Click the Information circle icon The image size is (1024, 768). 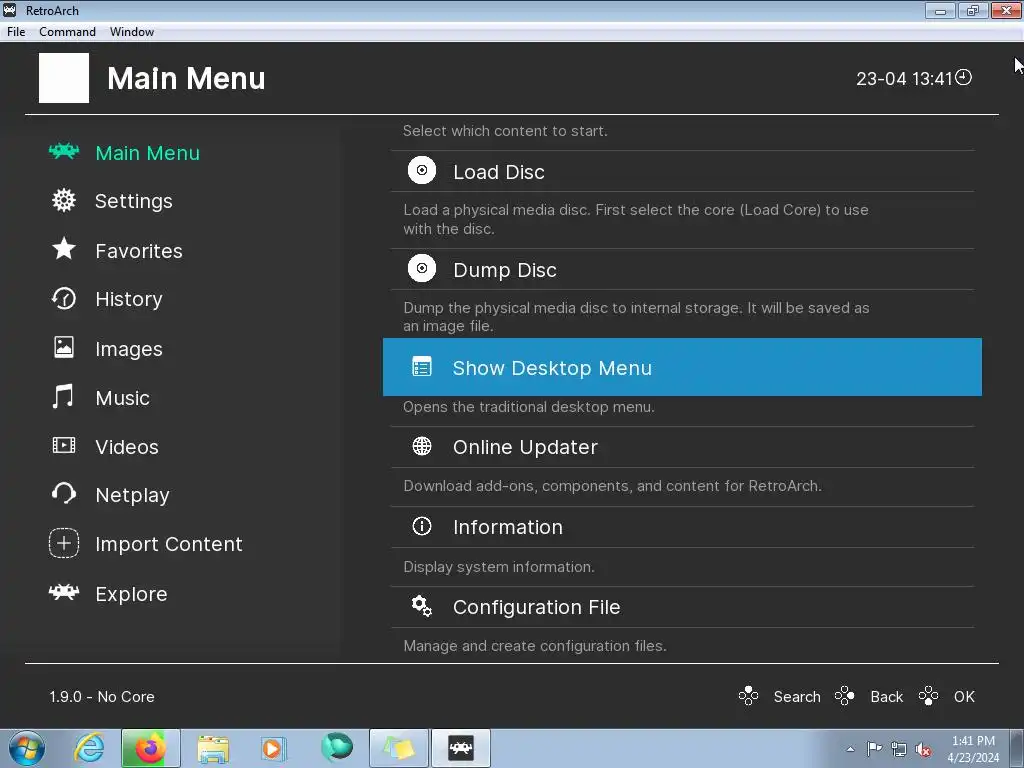pos(422,526)
